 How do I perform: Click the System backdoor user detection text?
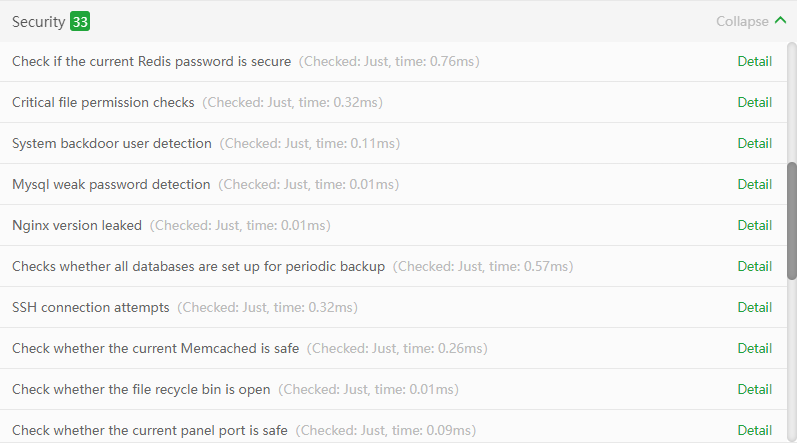[112, 143]
